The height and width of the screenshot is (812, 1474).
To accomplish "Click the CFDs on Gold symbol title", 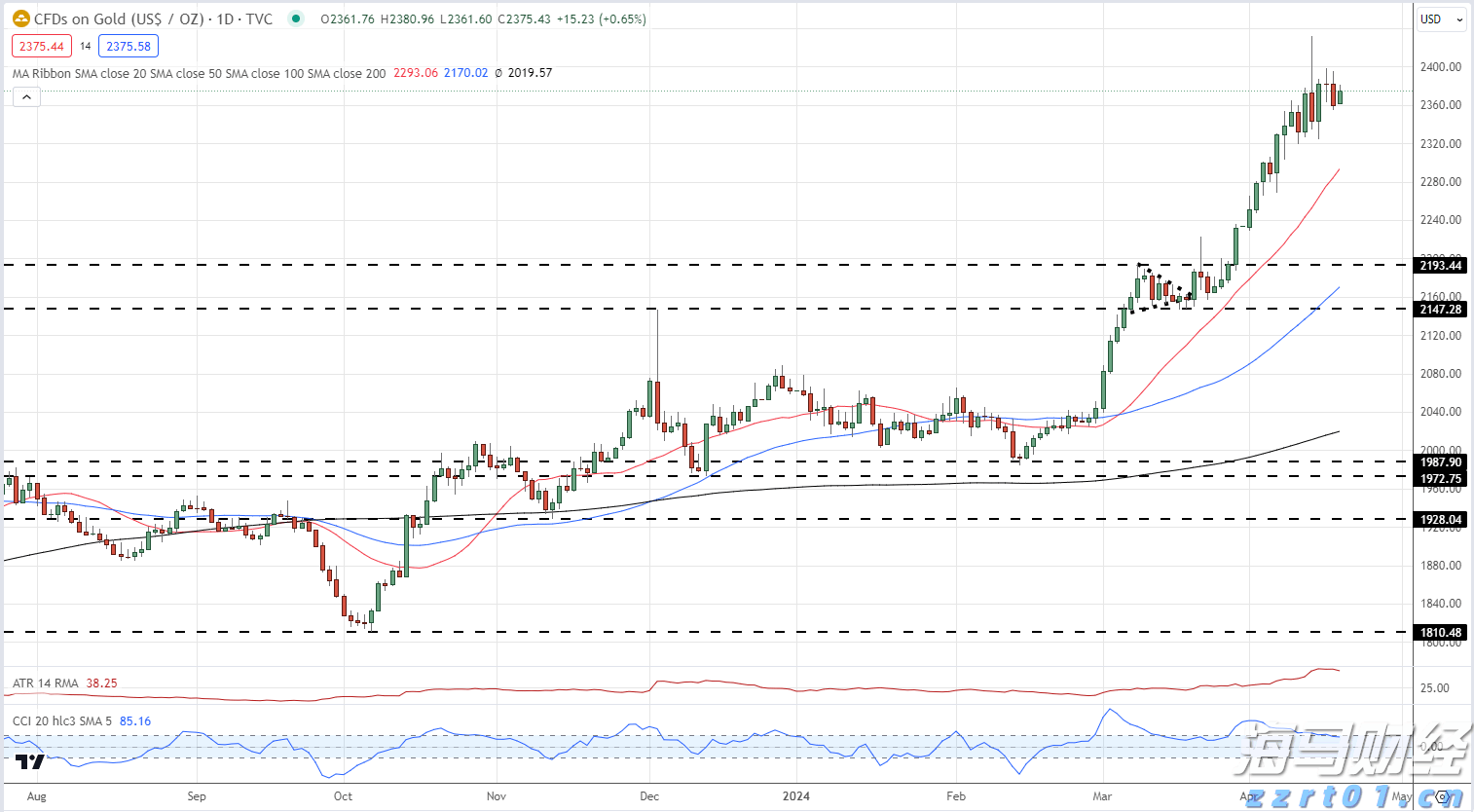I will pyautogui.click(x=119, y=18).
